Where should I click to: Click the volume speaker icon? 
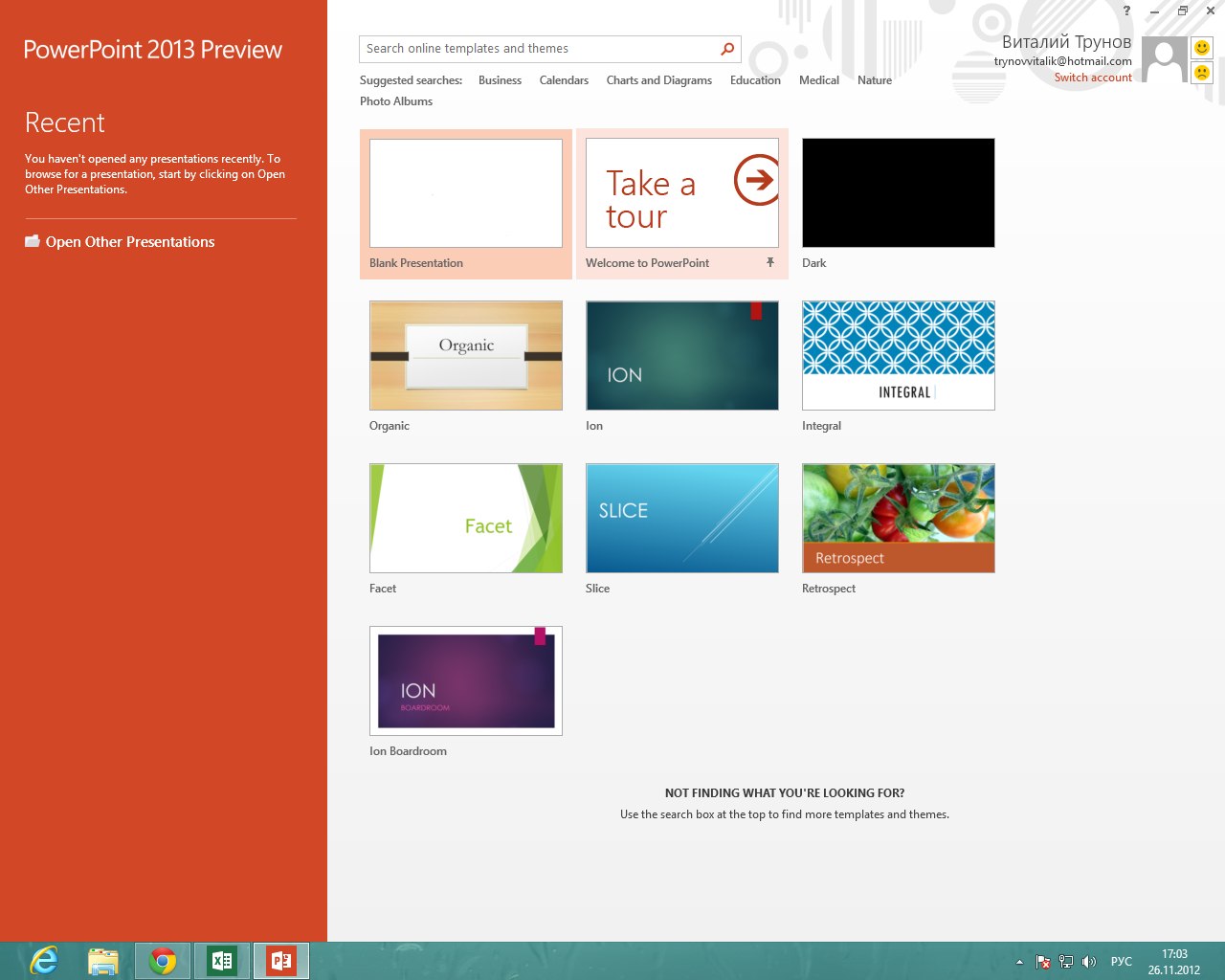pyautogui.click(x=1088, y=962)
